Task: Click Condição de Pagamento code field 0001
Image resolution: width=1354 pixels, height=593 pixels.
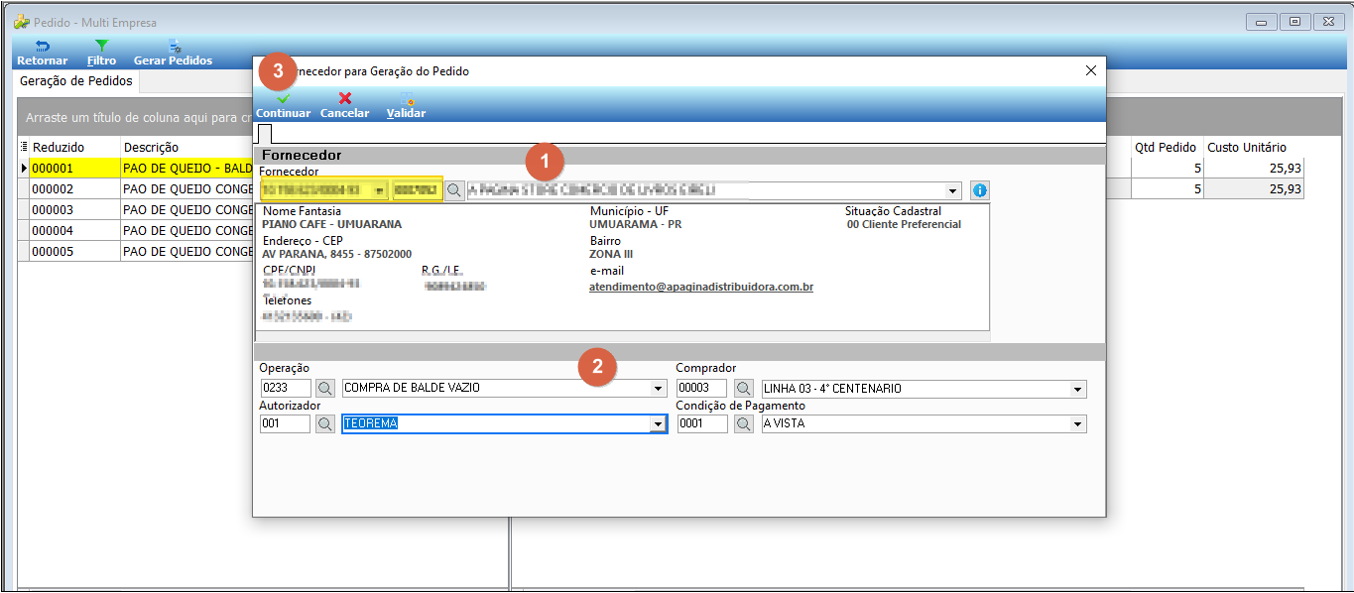Action: tap(704, 423)
